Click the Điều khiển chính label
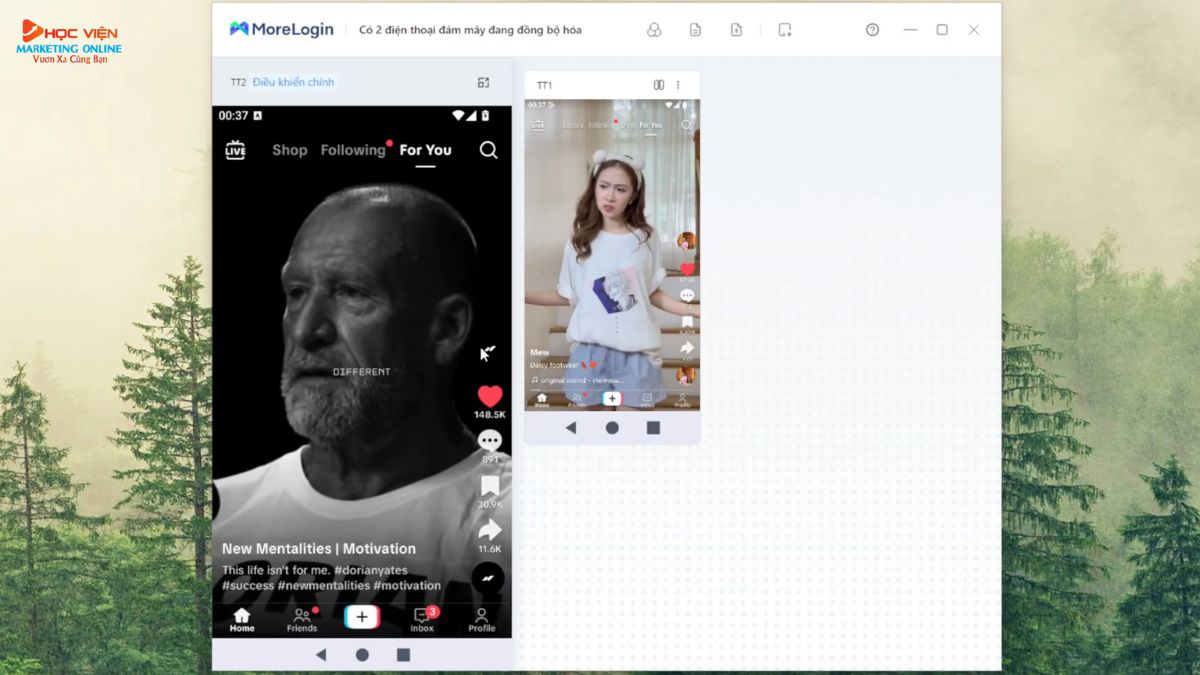The image size is (1200, 675). click(293, 82)
